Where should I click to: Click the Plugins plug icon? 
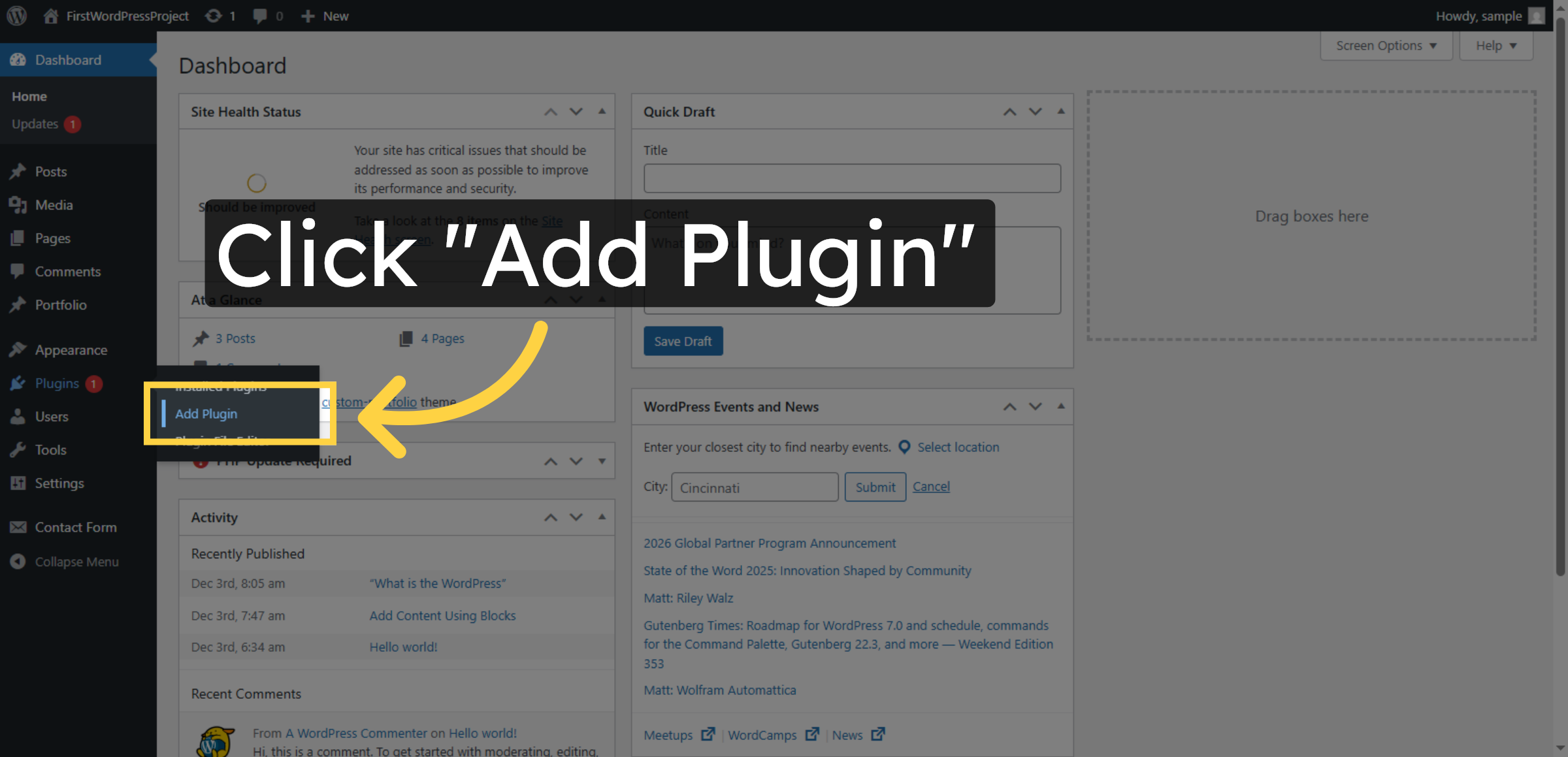point(18,383)
